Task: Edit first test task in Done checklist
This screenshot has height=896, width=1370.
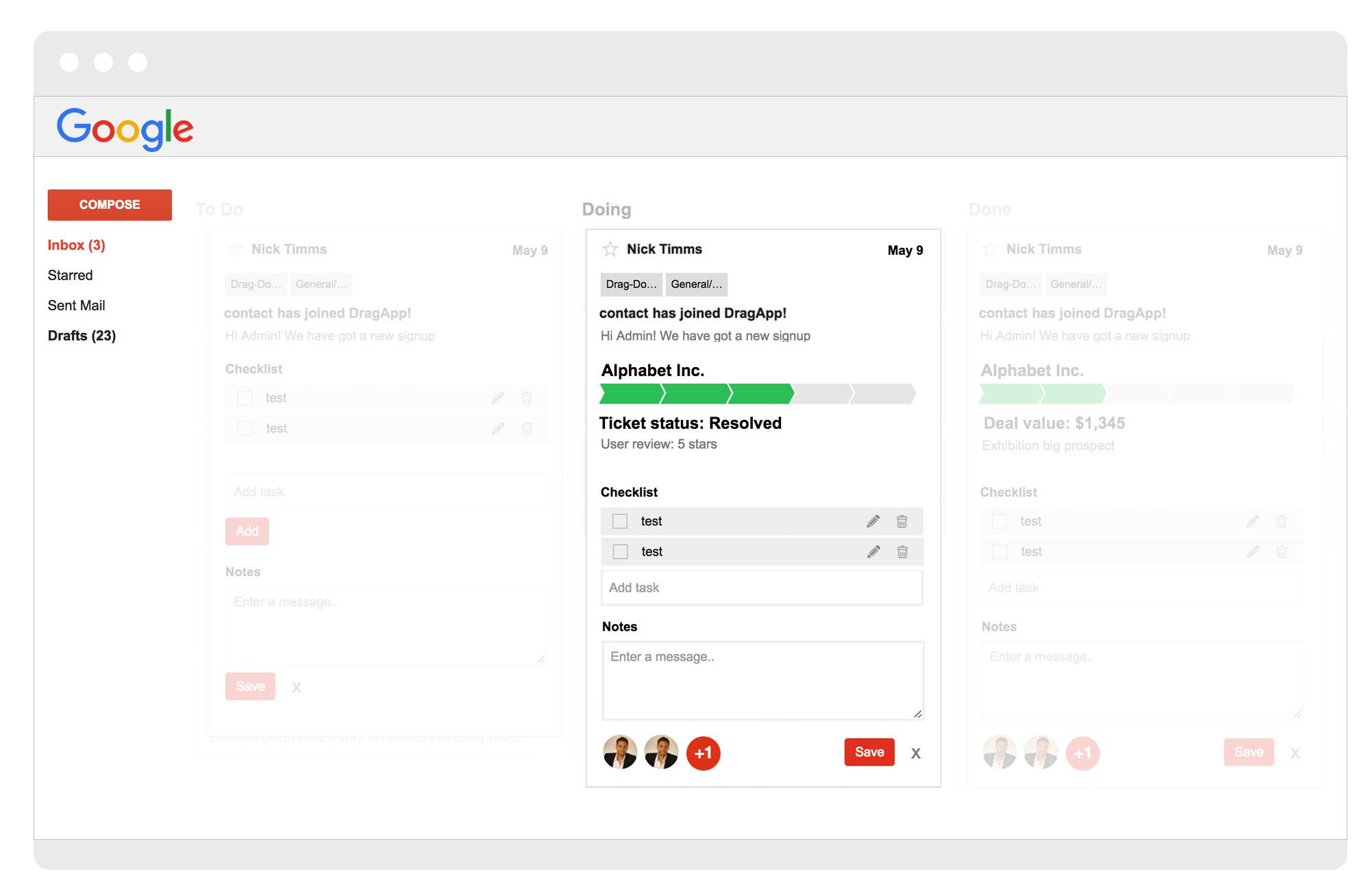Action: point(1253,521)
